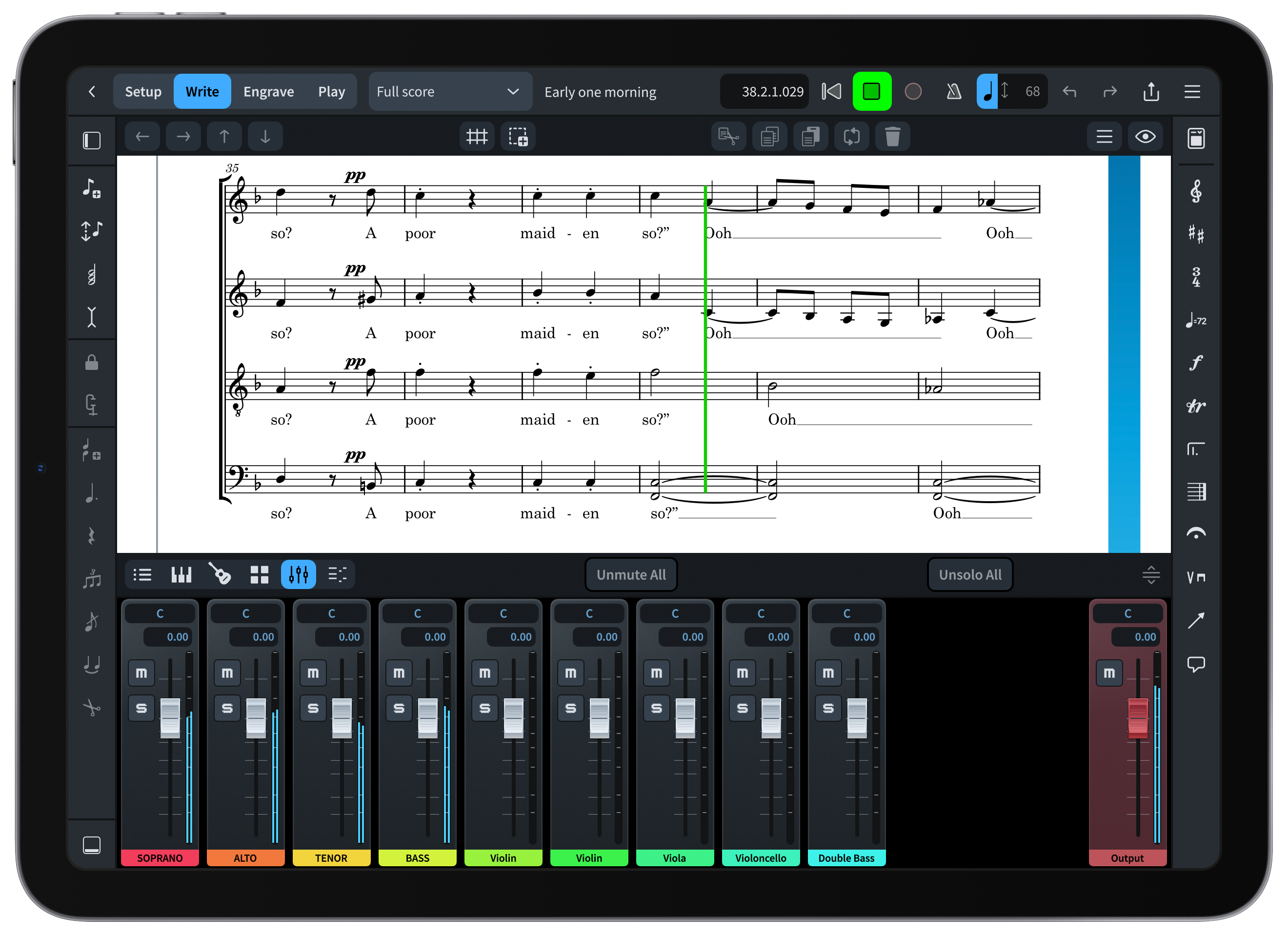Click the red Output channel fader
Viewport: 1288px width, 937px height.
[1138, 718]
